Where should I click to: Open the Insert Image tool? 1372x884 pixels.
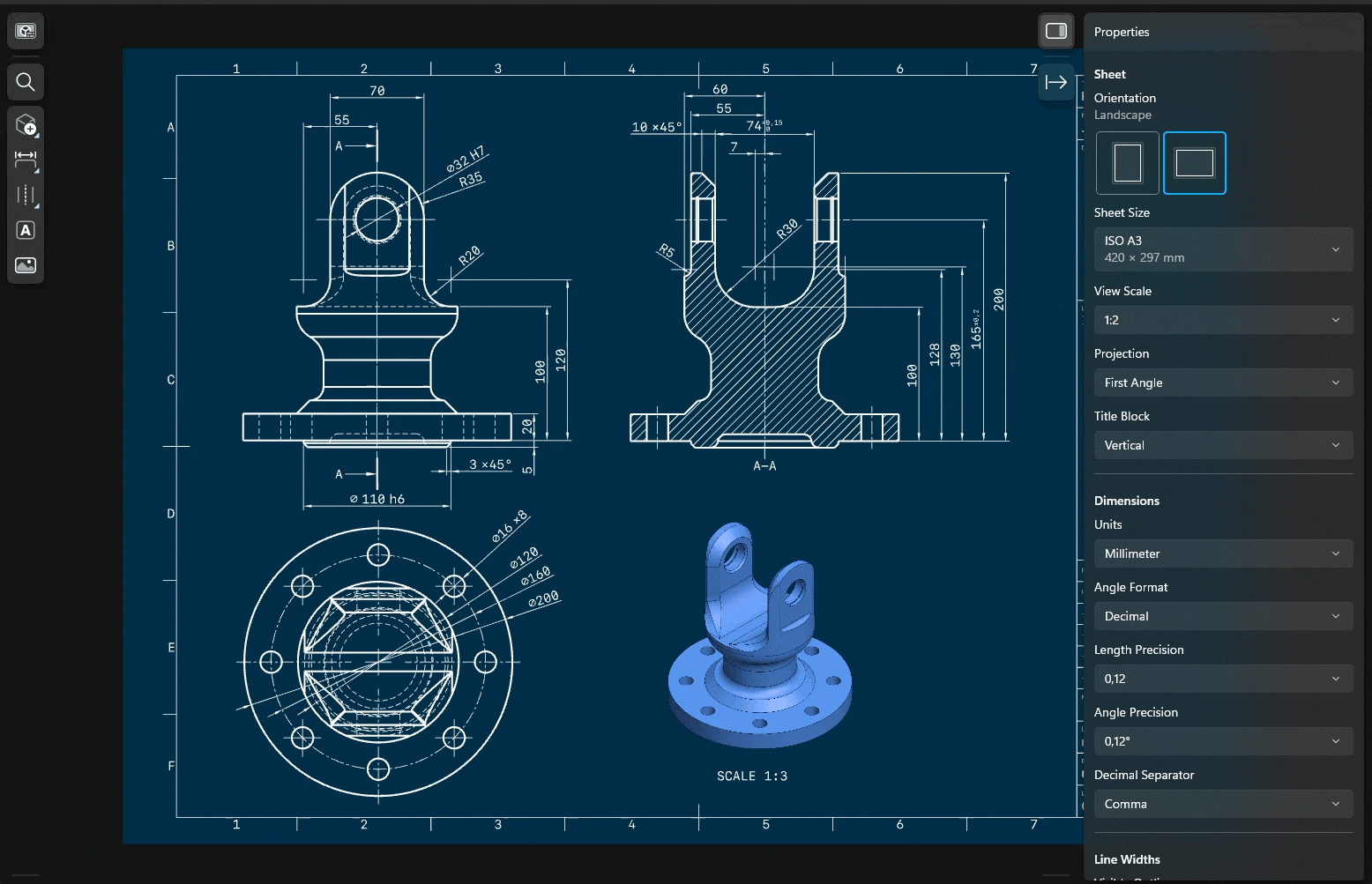click(25, 264)
